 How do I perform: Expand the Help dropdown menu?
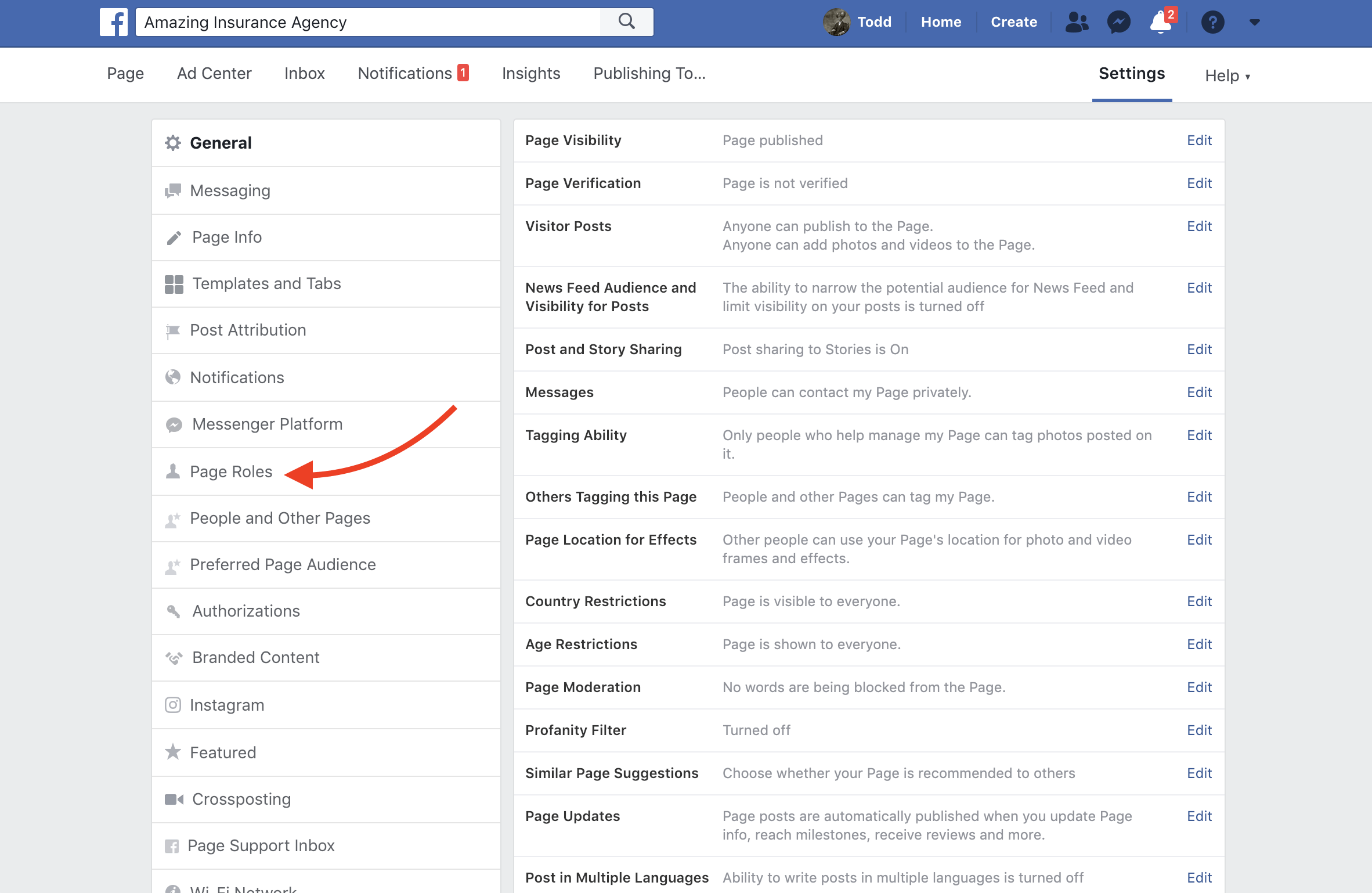pyautogui.click(x=1227, y=75)
